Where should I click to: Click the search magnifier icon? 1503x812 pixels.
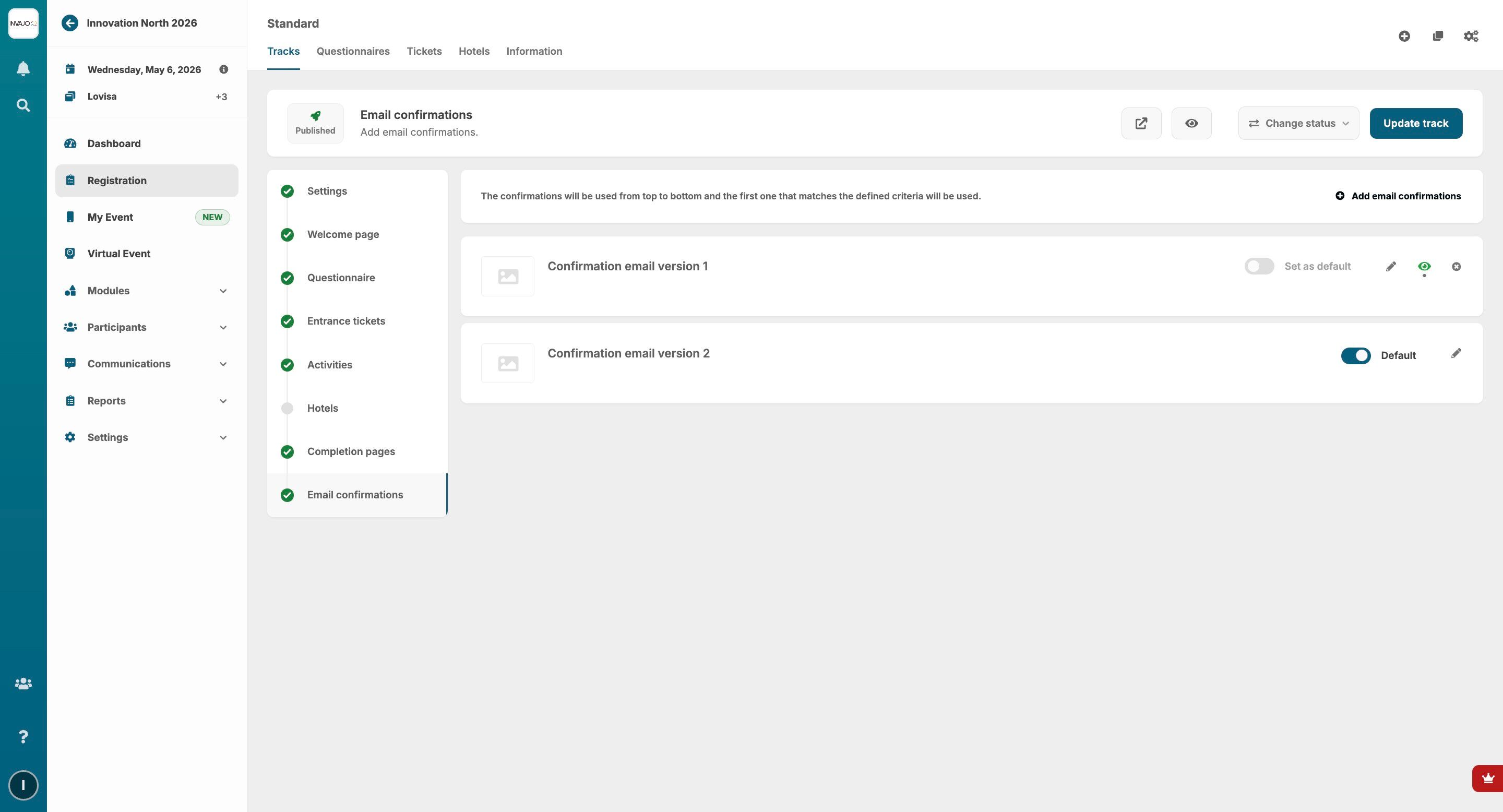[x=23, y=105]
